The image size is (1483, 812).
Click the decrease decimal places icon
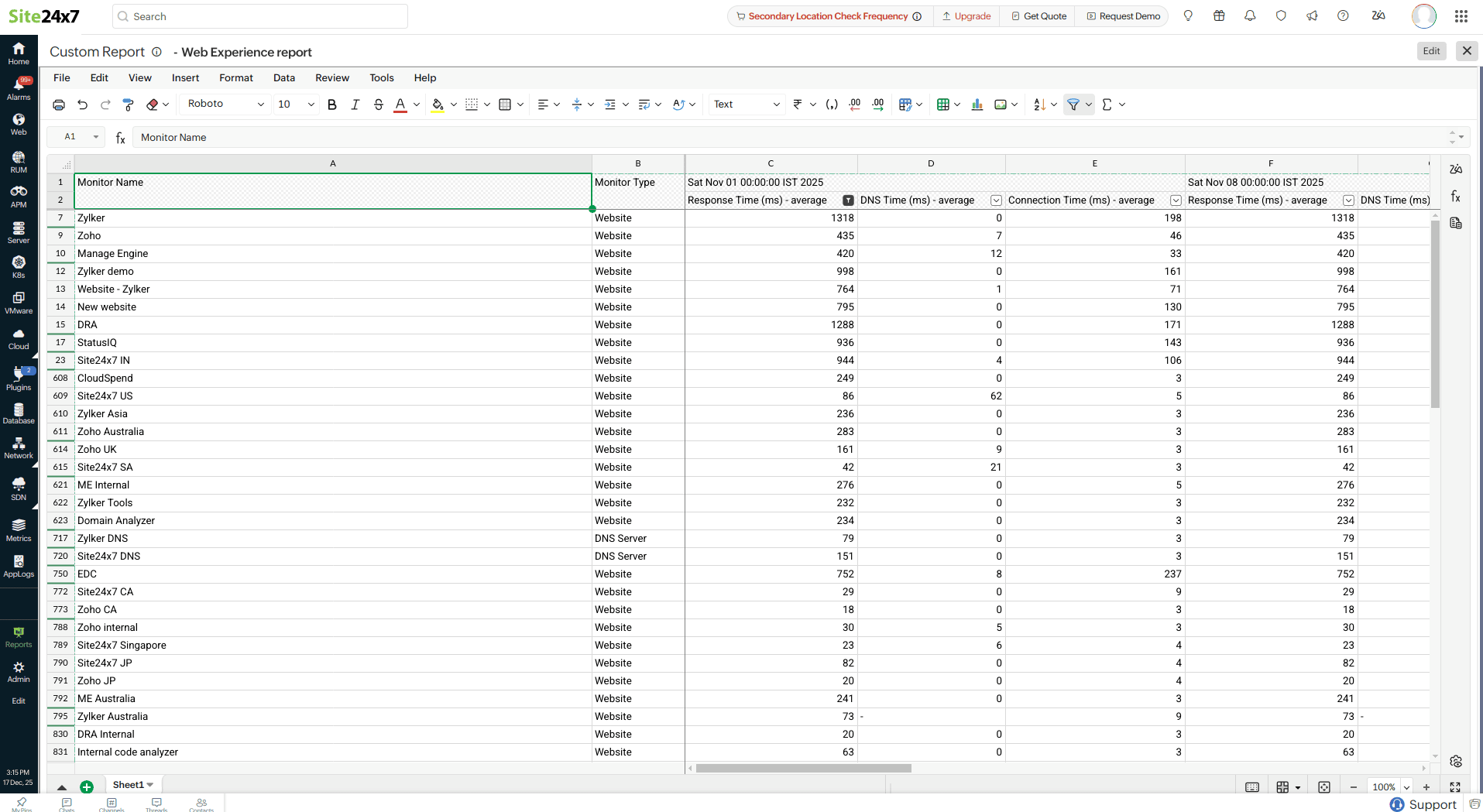pos(854,104)
